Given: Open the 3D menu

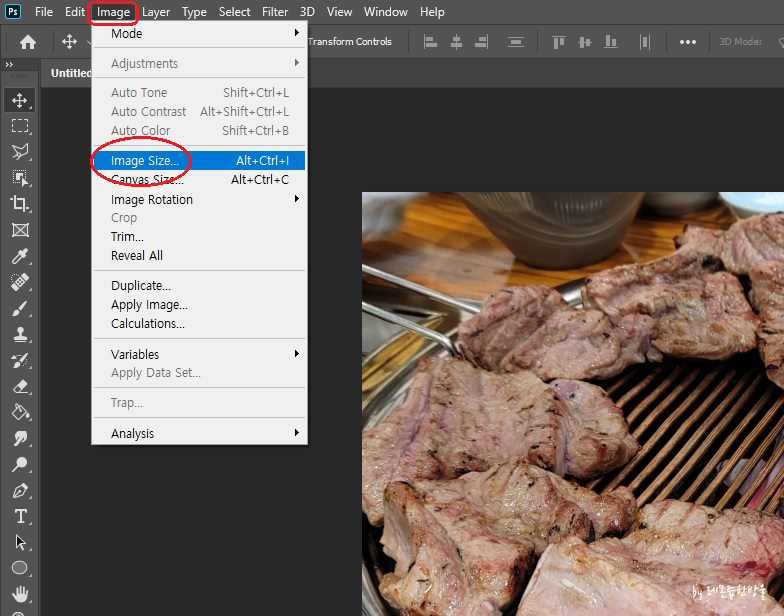Looking at the screenshot, I should [x=307, y=12].
